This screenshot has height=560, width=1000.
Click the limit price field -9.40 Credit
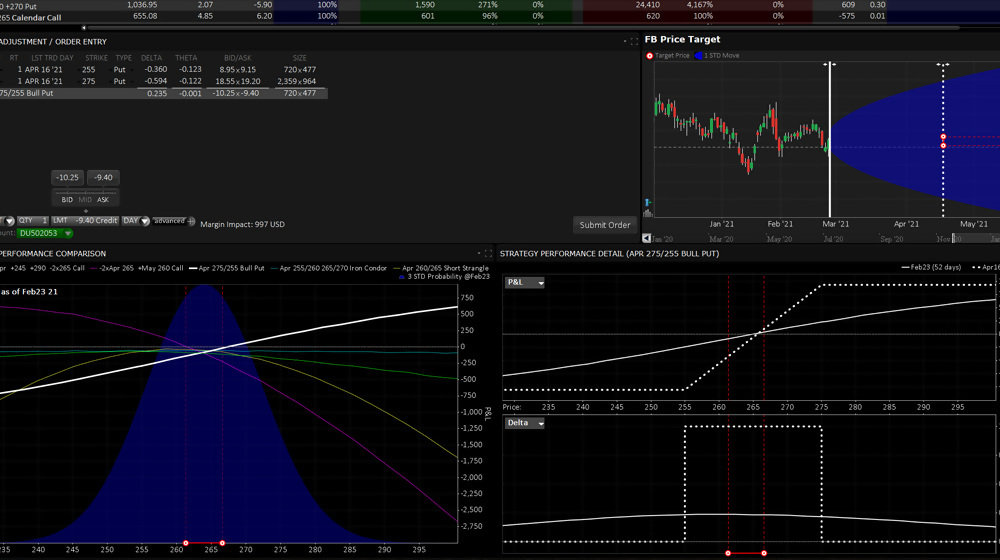(x=98, y=221)
